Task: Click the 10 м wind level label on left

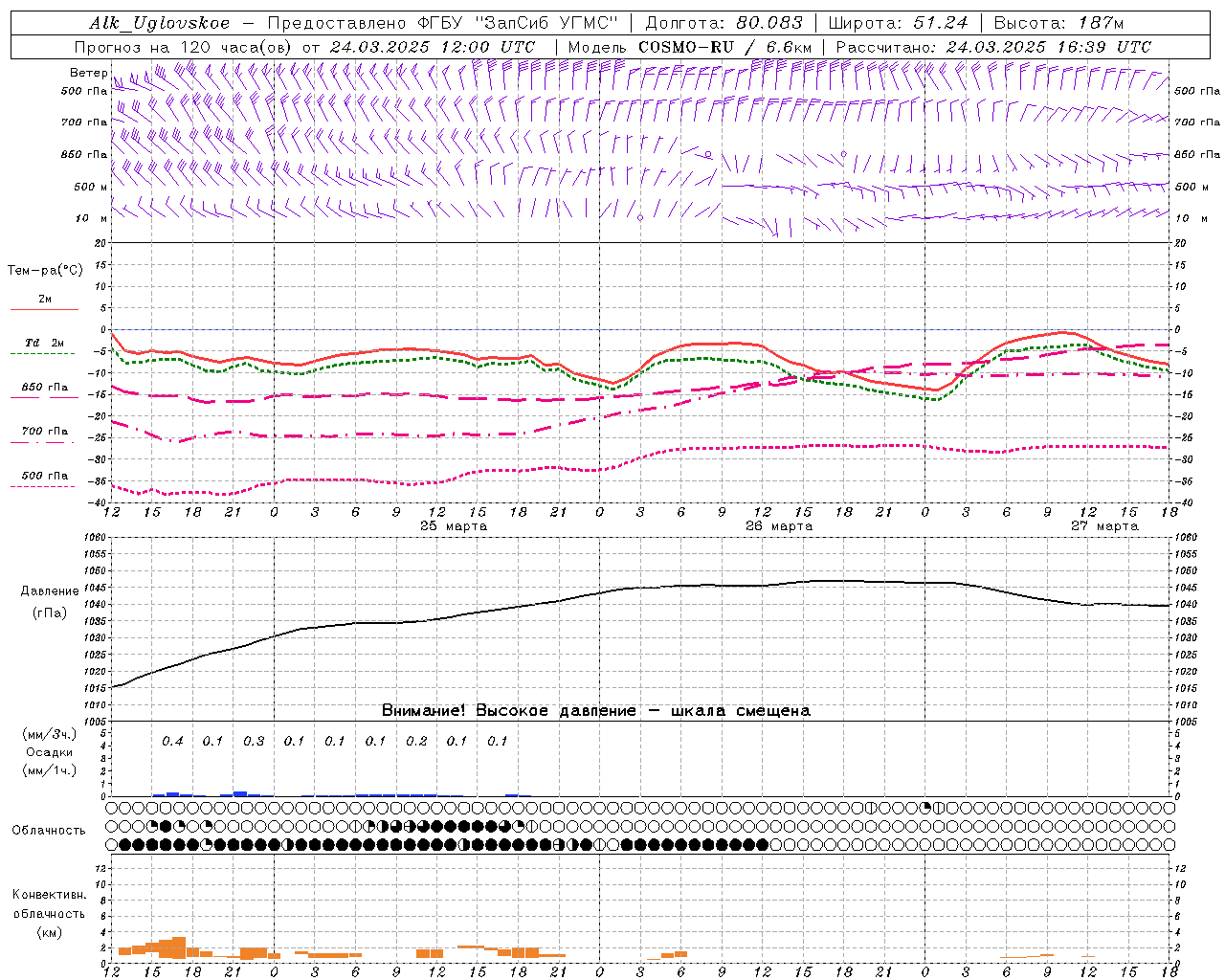Action: 92,218
